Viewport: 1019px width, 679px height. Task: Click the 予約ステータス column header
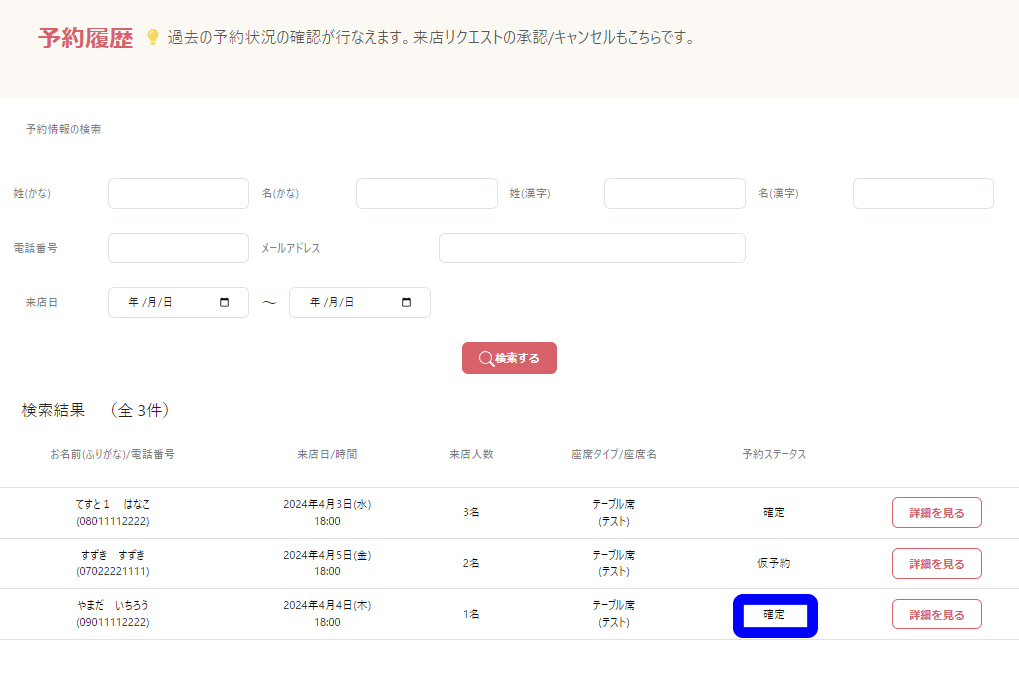773,454
